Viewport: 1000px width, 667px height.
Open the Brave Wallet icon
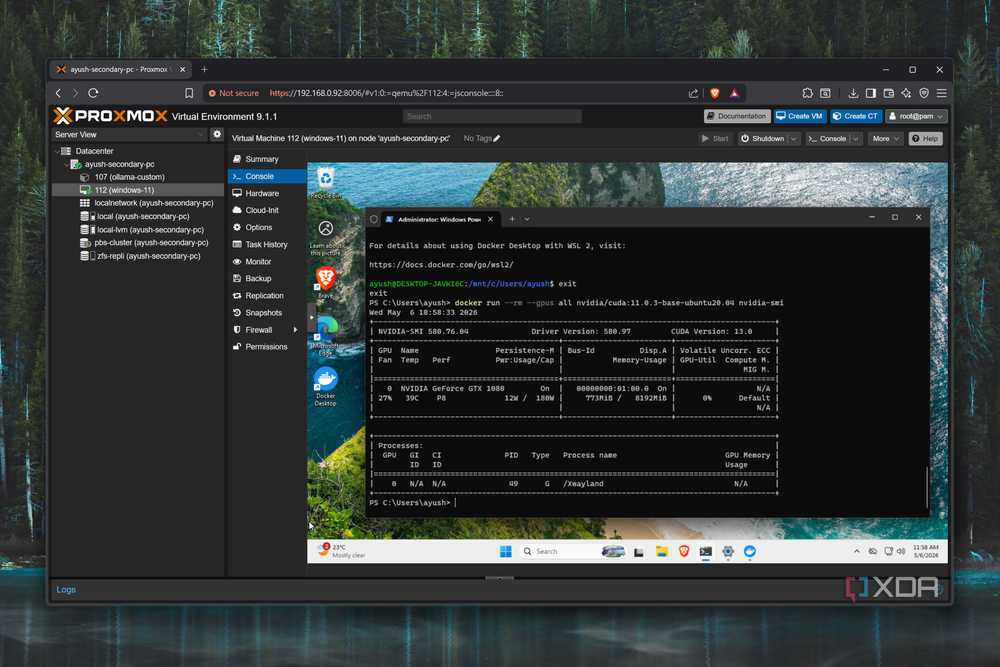(889, 93)
